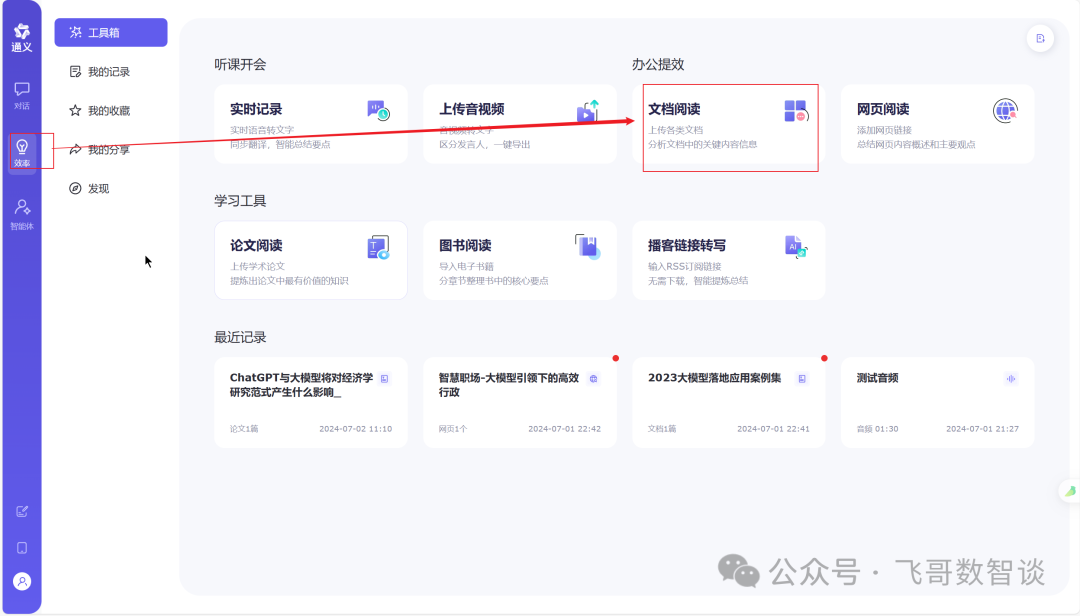Screen dimensions: 1080x616
Task: Open the 测试音频 recent record
Action: coord(937,402)
